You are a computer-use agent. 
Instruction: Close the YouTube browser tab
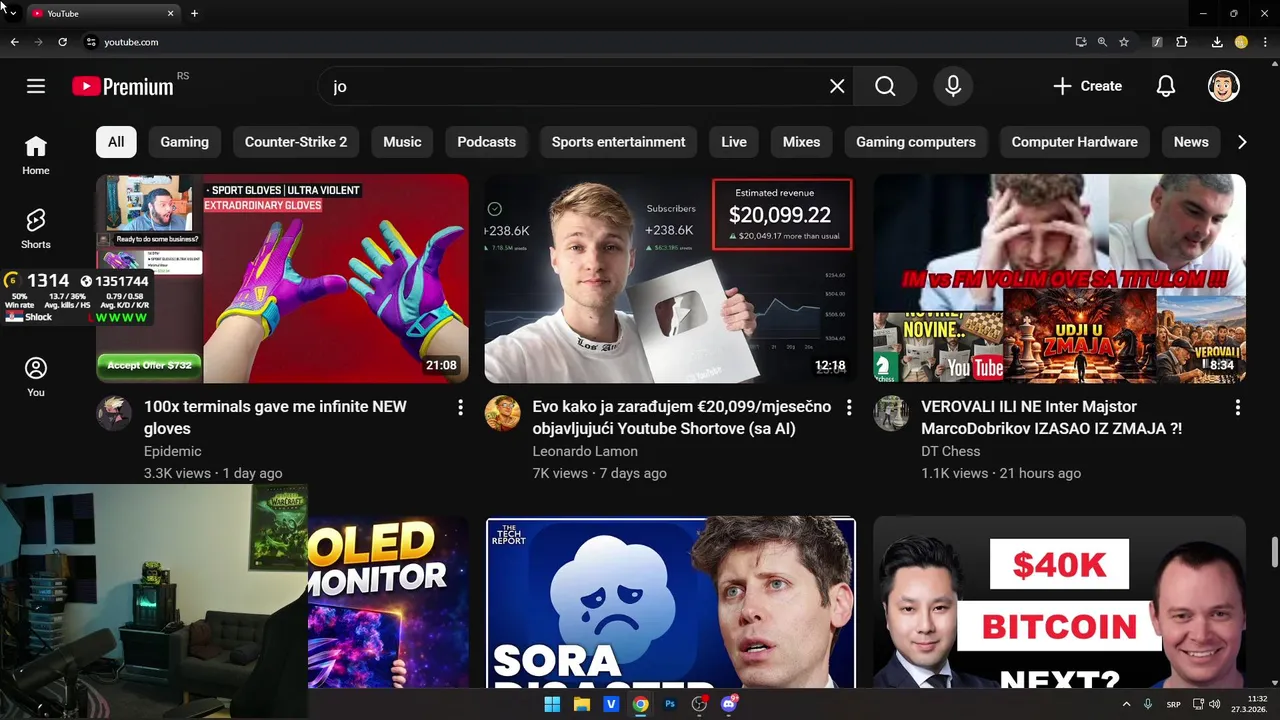tap(170, 13)
